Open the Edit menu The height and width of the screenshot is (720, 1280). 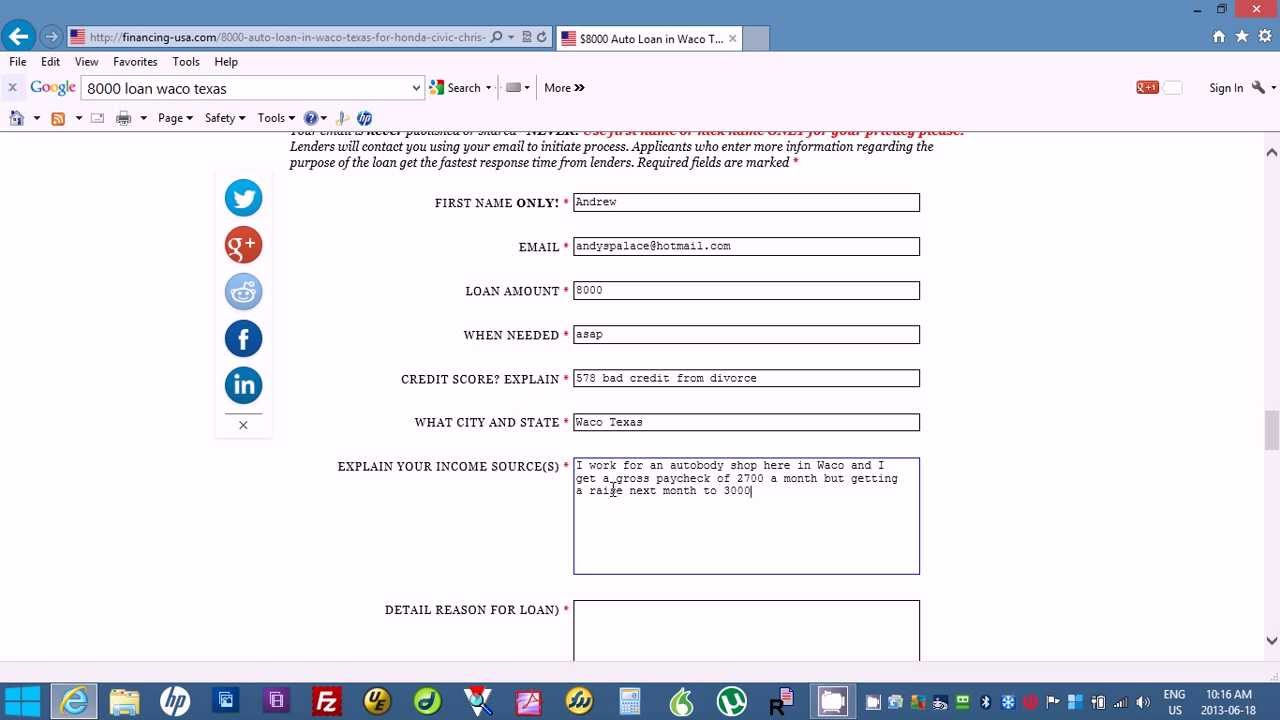[x=51, y=62]
